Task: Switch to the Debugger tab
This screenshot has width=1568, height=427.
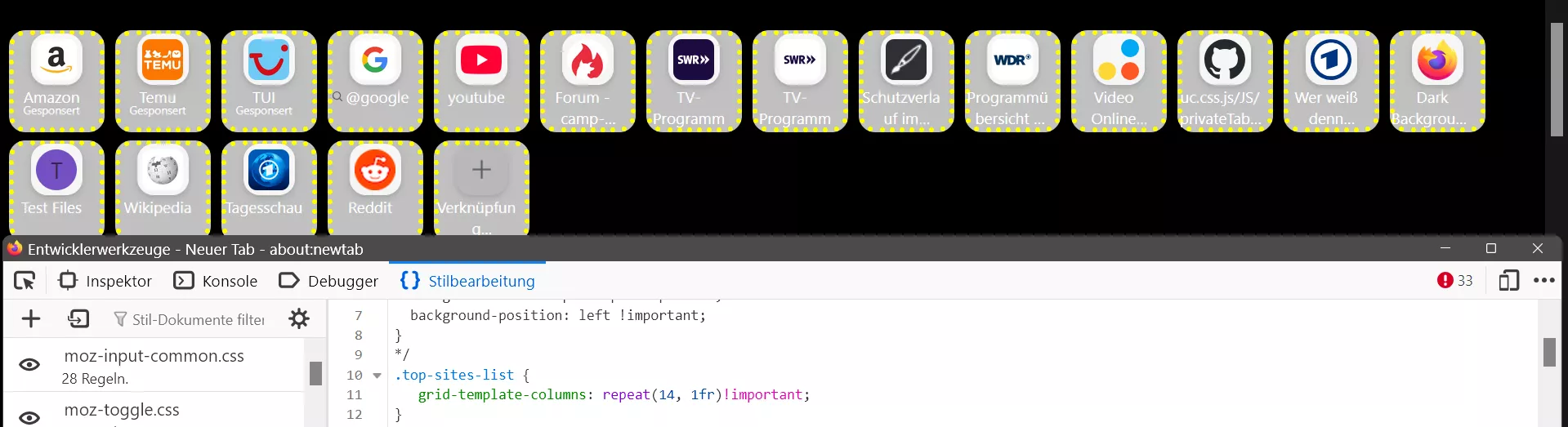Action: (328, 281)
